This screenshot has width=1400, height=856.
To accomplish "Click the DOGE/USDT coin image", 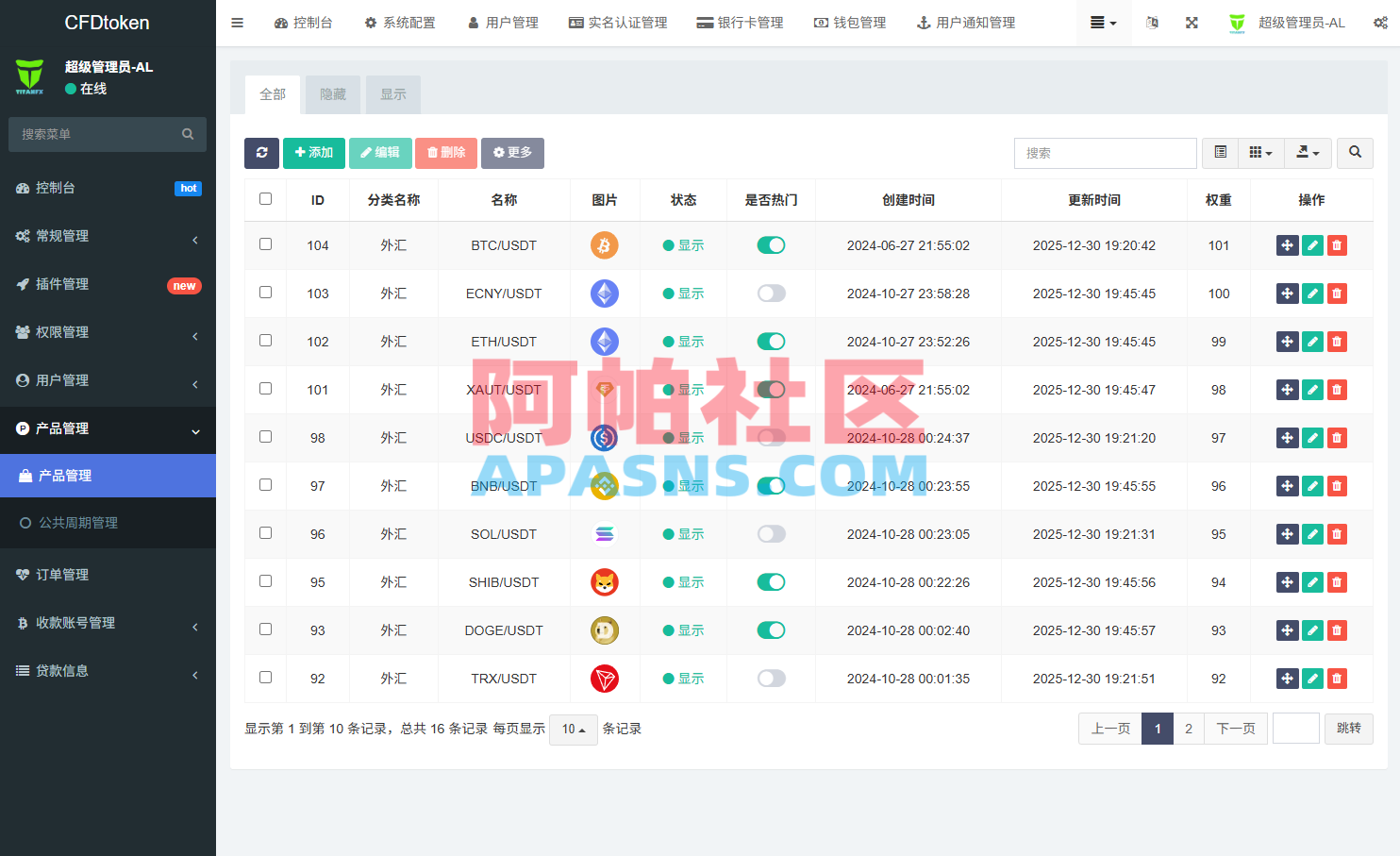I will pos(605,630).
